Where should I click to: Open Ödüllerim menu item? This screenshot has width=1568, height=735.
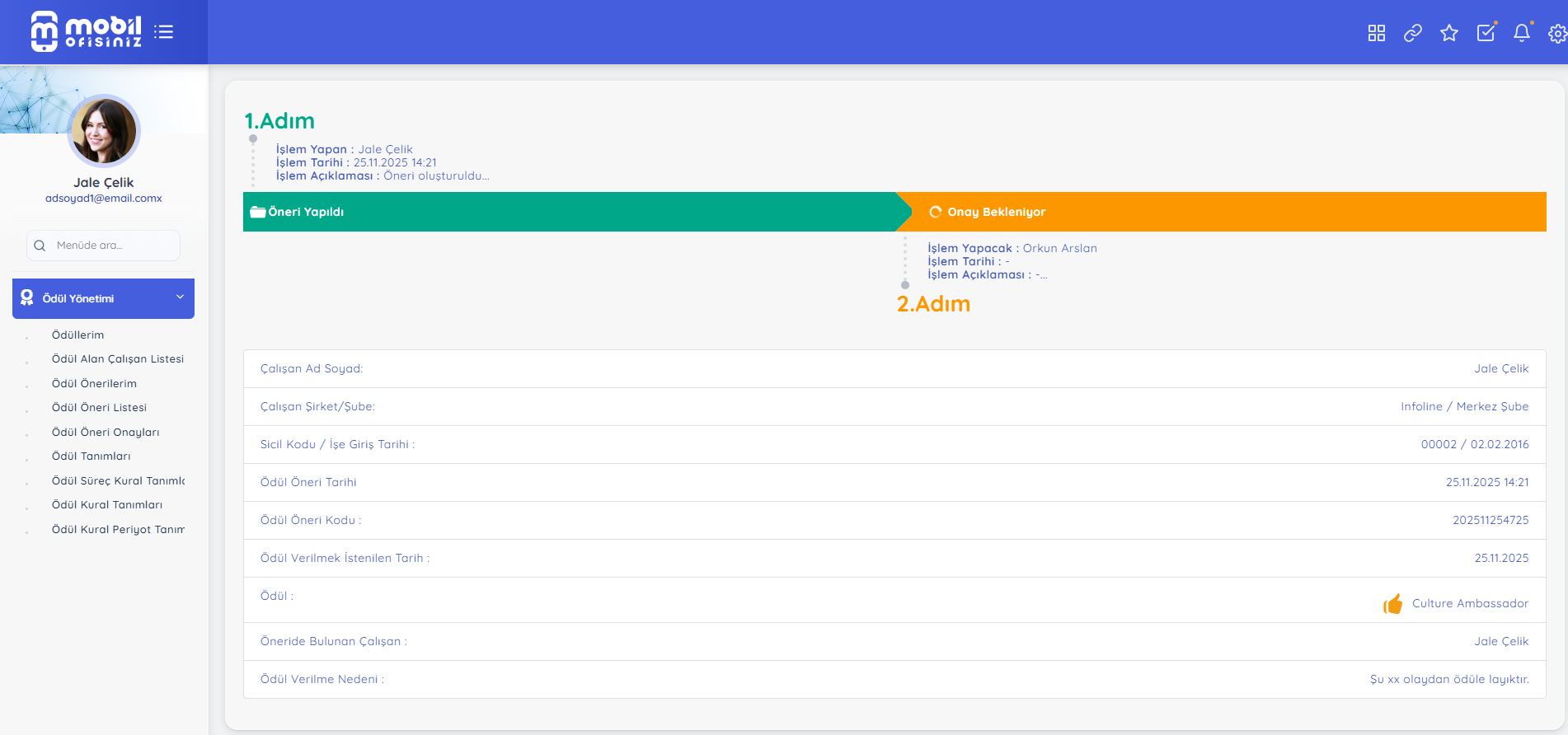pyautogui.click(x=77, y=335)
